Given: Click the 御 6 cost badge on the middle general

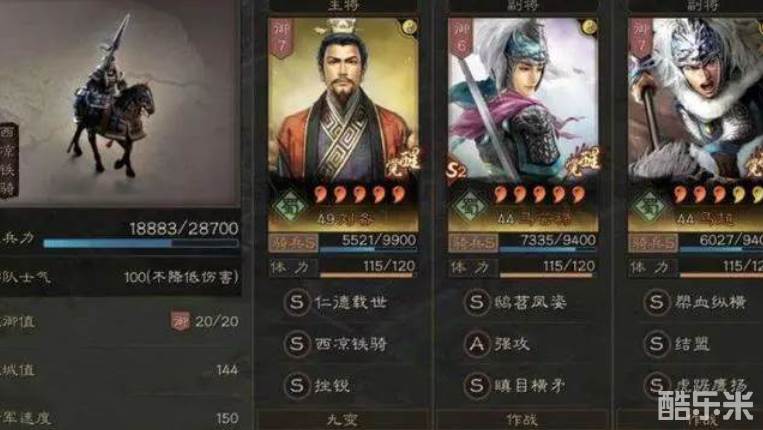Looking at the screenshot, I should click(x=460, y=38).
